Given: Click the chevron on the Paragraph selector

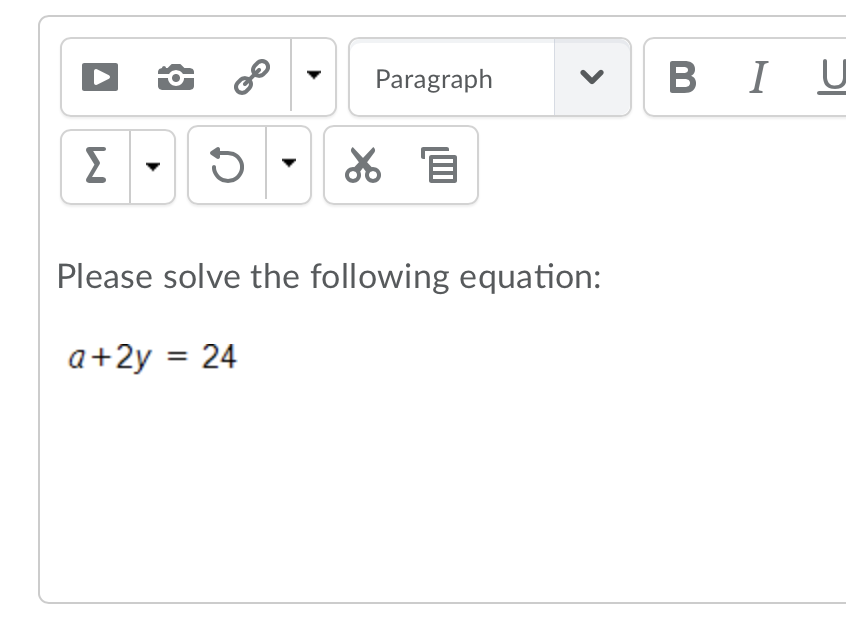Looking at the screenshot, I should [x=592, y=78].
